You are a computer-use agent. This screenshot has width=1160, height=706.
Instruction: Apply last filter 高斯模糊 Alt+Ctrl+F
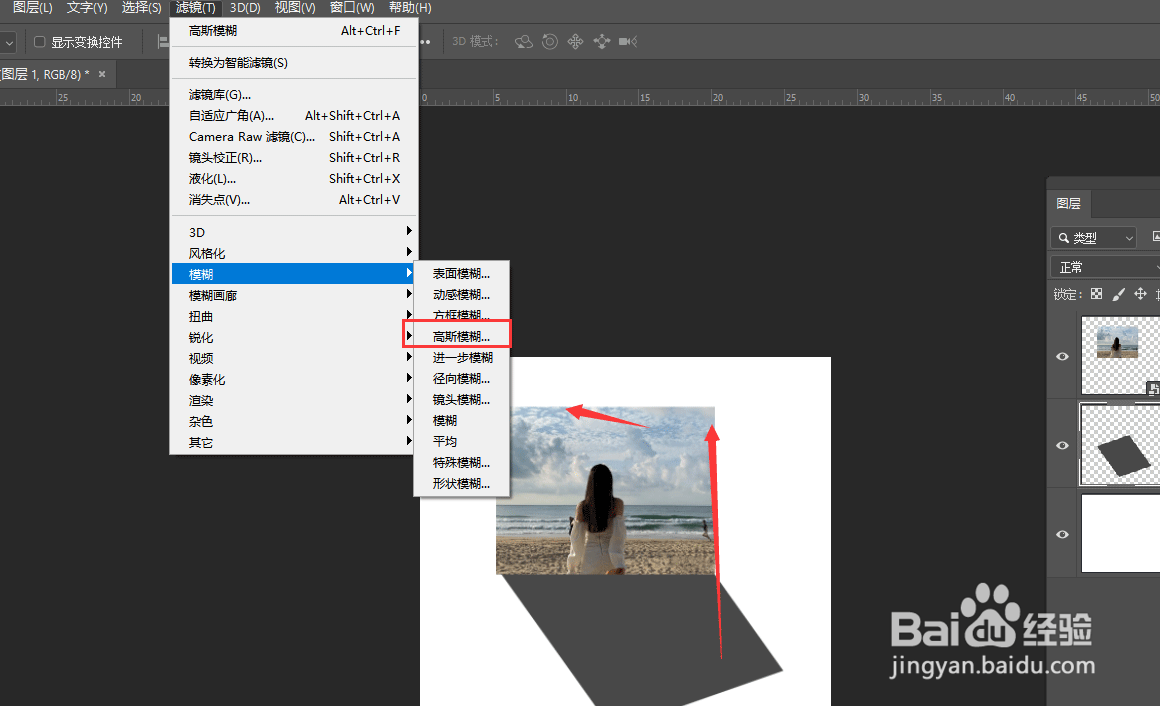click(x=294, y=31)
